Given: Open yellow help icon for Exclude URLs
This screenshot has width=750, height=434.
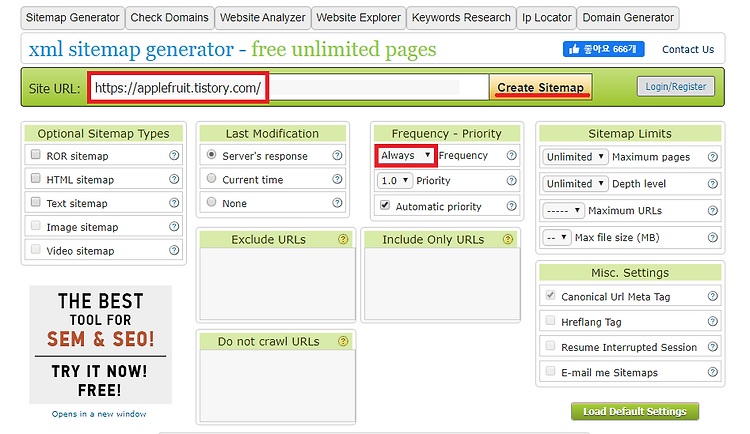Looking at the screenshot, I should [x=343, y=239].
